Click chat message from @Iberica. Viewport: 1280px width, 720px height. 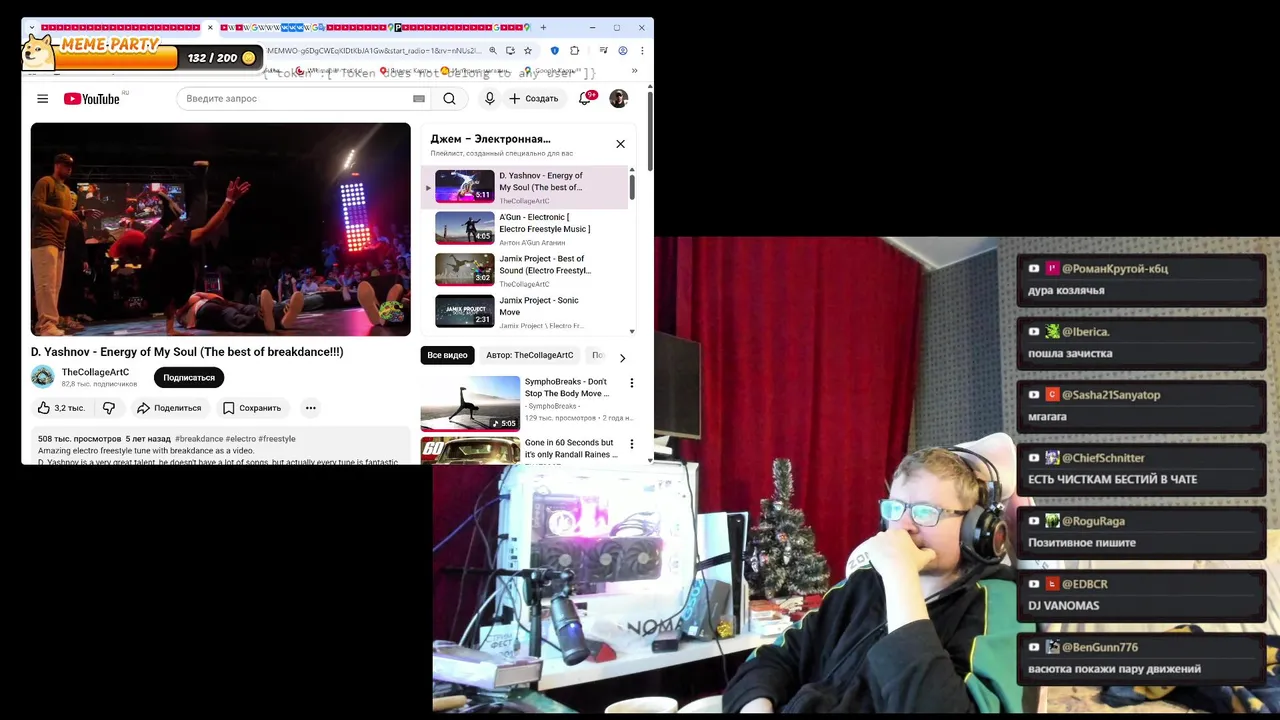click(1140, 342)
